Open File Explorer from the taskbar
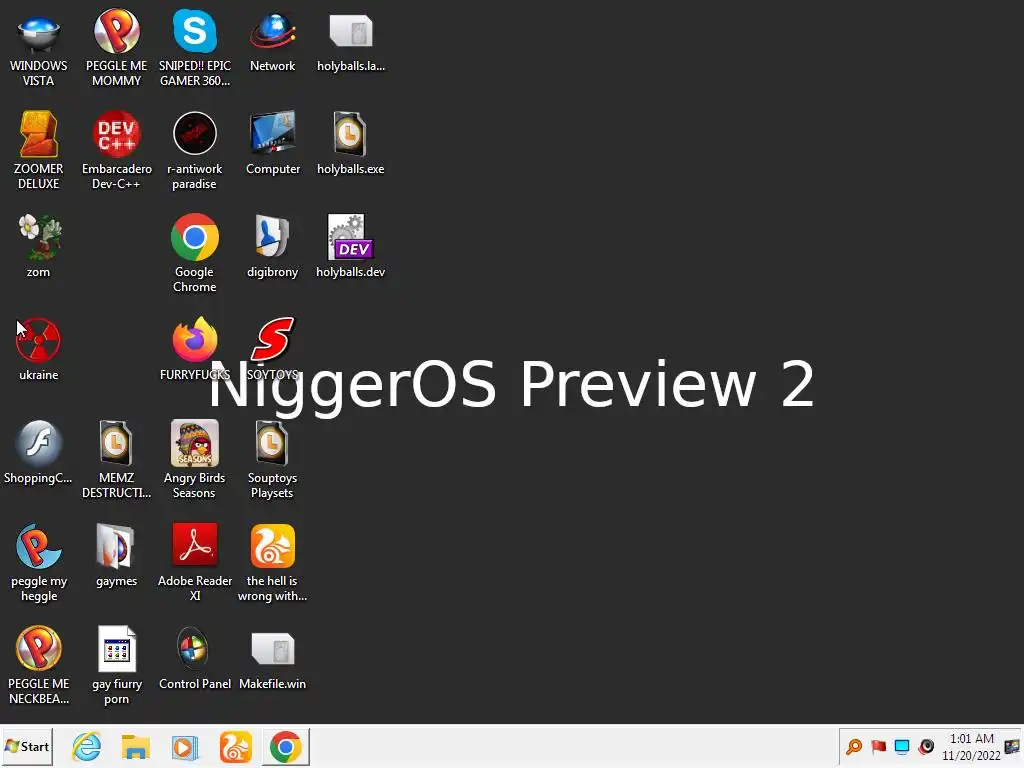The width and height of the screenshot is (1024, 768). click(136, 747)
